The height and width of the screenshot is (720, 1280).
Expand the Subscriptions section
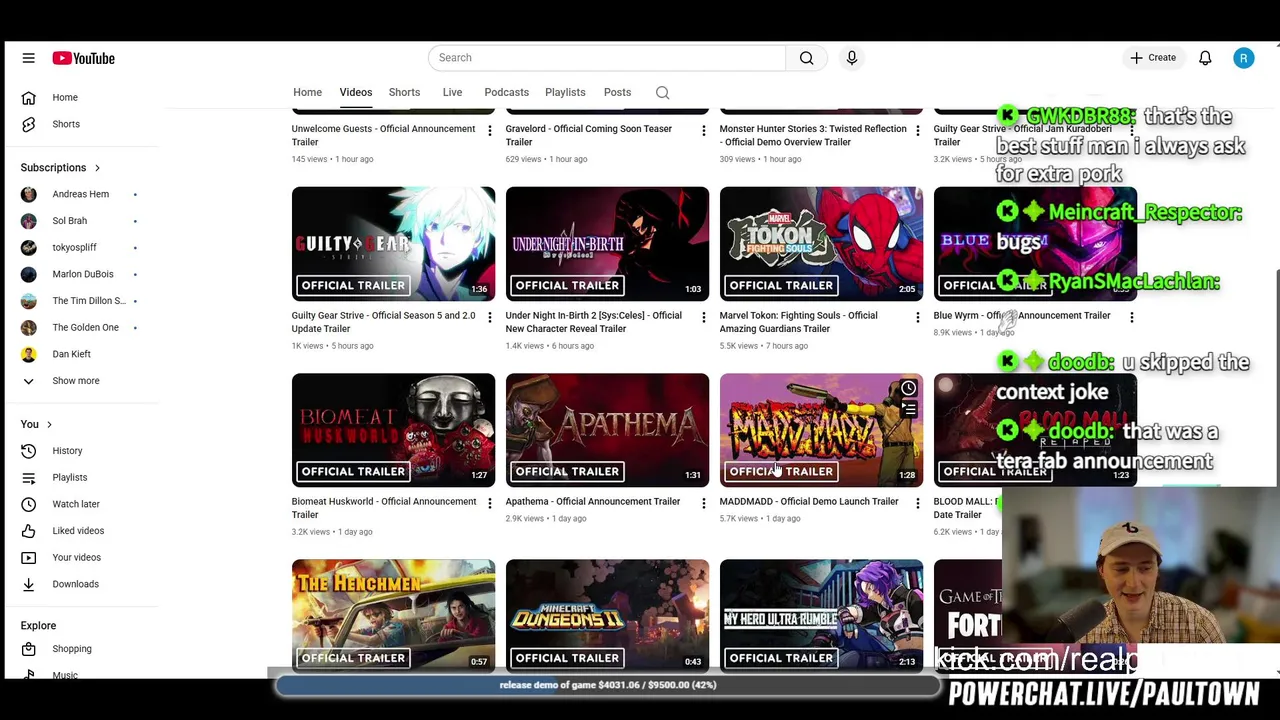click(60, 168)
